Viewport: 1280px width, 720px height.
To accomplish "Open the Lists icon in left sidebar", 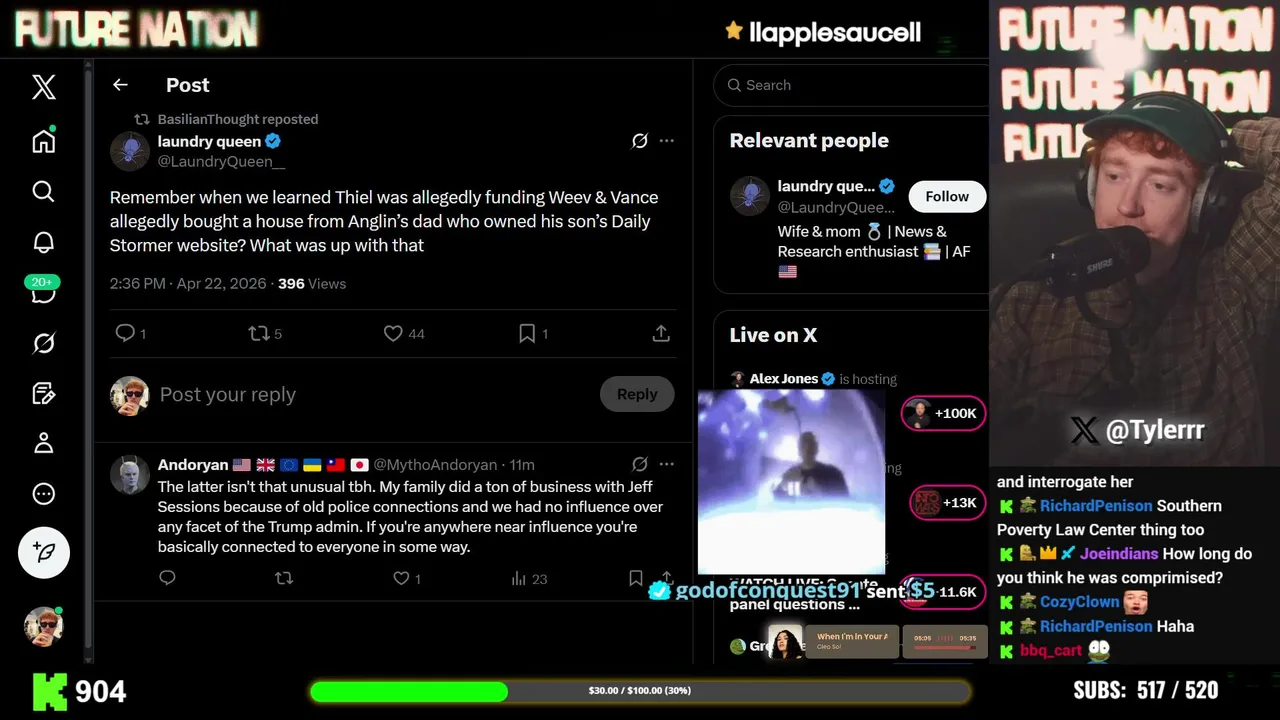I will point(43,393).
